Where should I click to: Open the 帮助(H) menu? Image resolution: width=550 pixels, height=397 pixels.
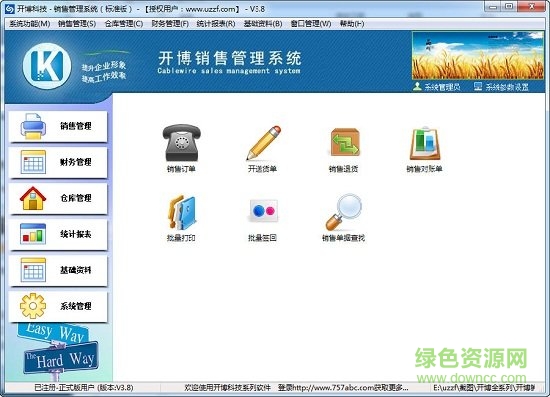[x=352, y=24]
